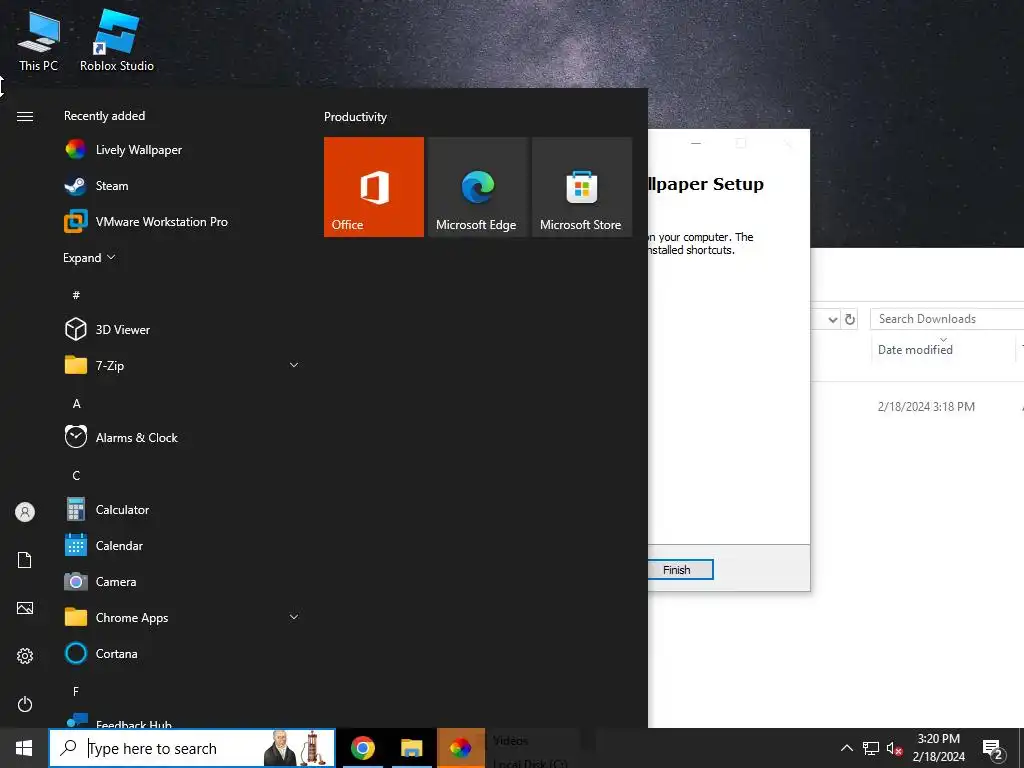Open VMware Workstation Pro from Start menu
1024x768 pixels.
pyautogui.click(x=182, y=221)
